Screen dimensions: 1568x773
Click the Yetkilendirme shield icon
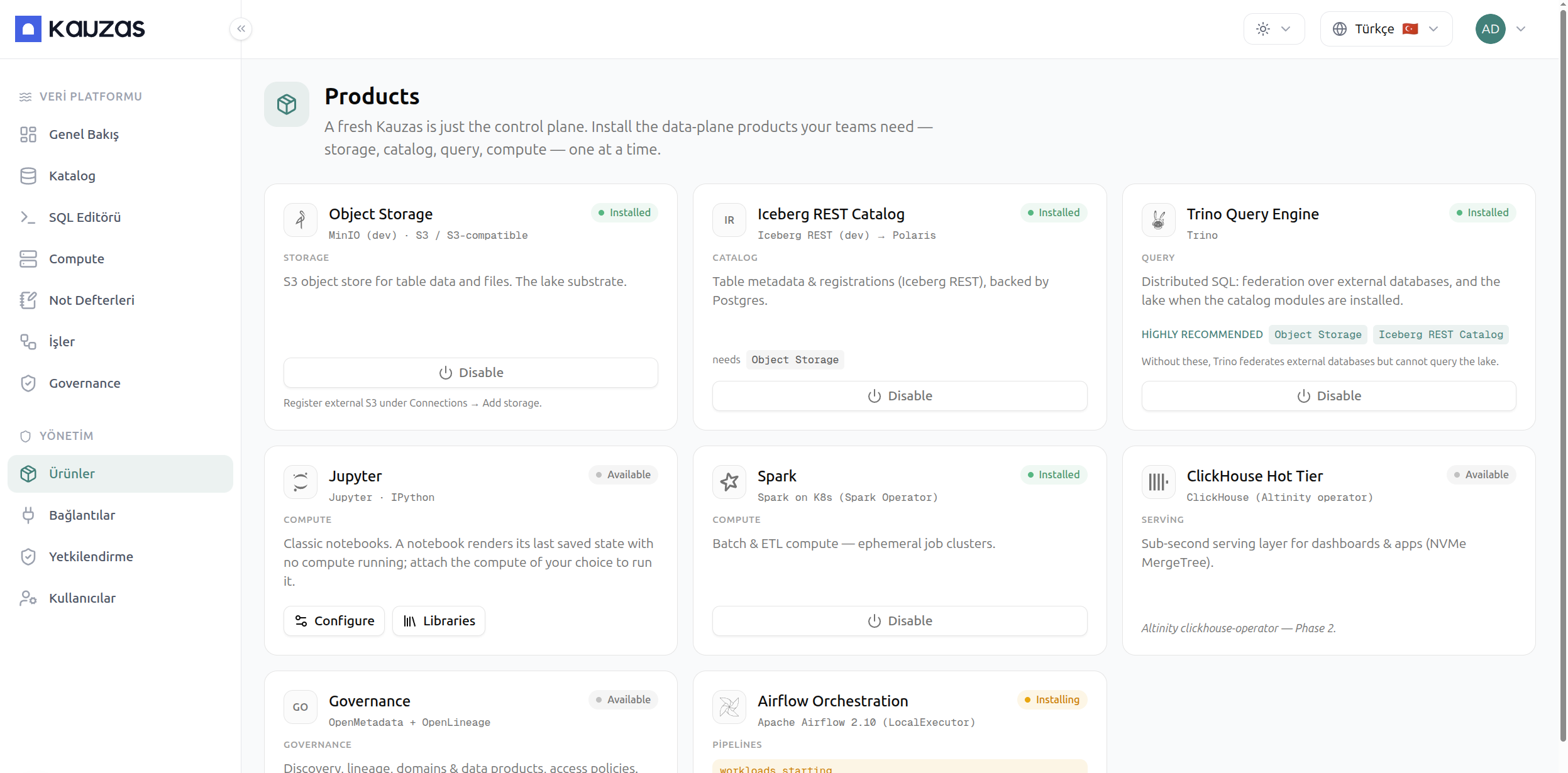[x=28, y=557]
